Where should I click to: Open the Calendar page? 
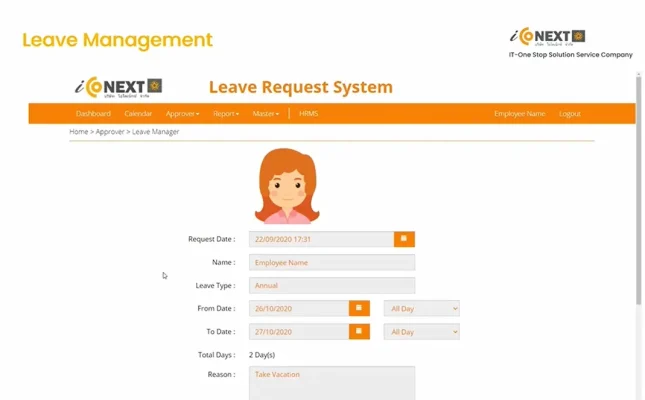(x=138, y=114)
